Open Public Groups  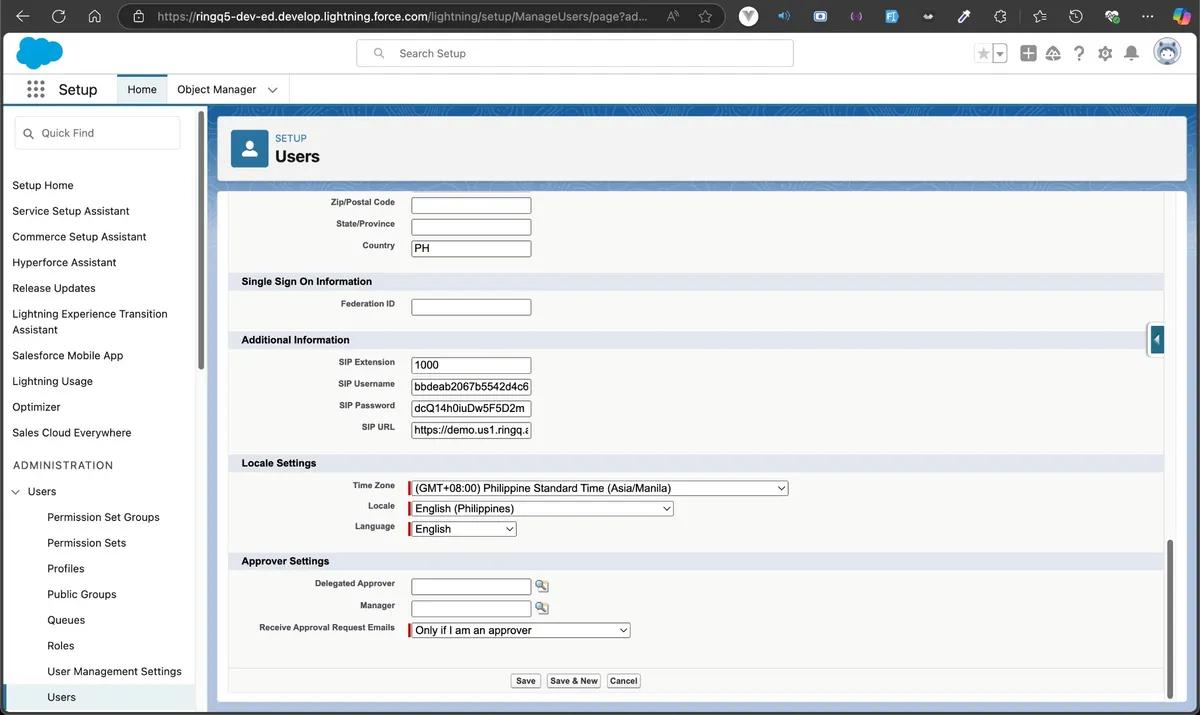tap(82, 594)
